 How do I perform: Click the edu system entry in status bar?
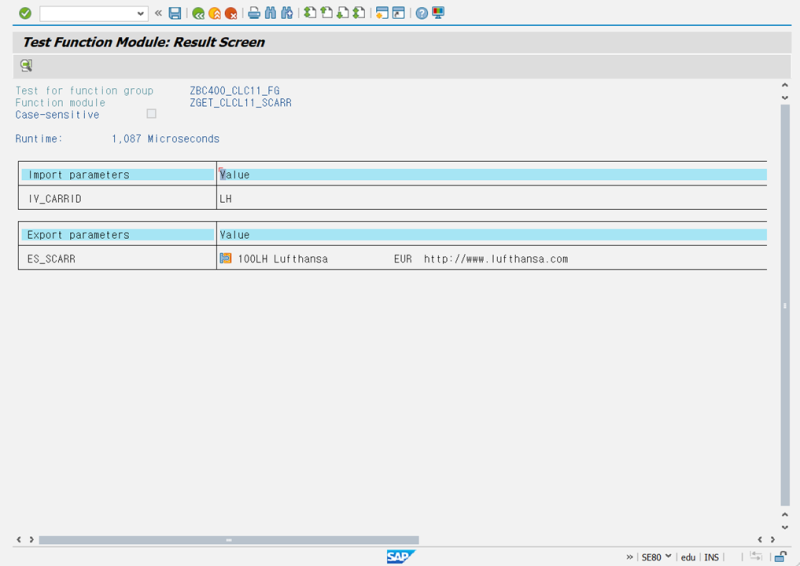[688, 557]
